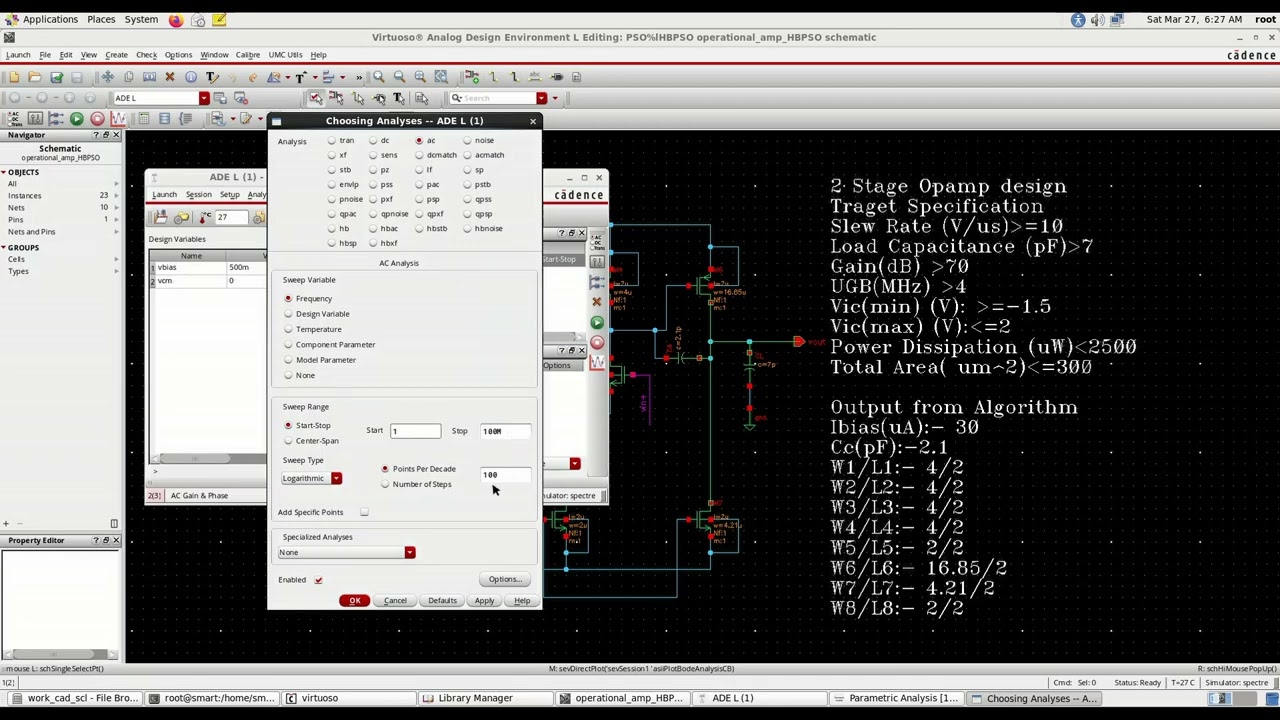
Task: Click the OK button
Action: click(355, 601)
